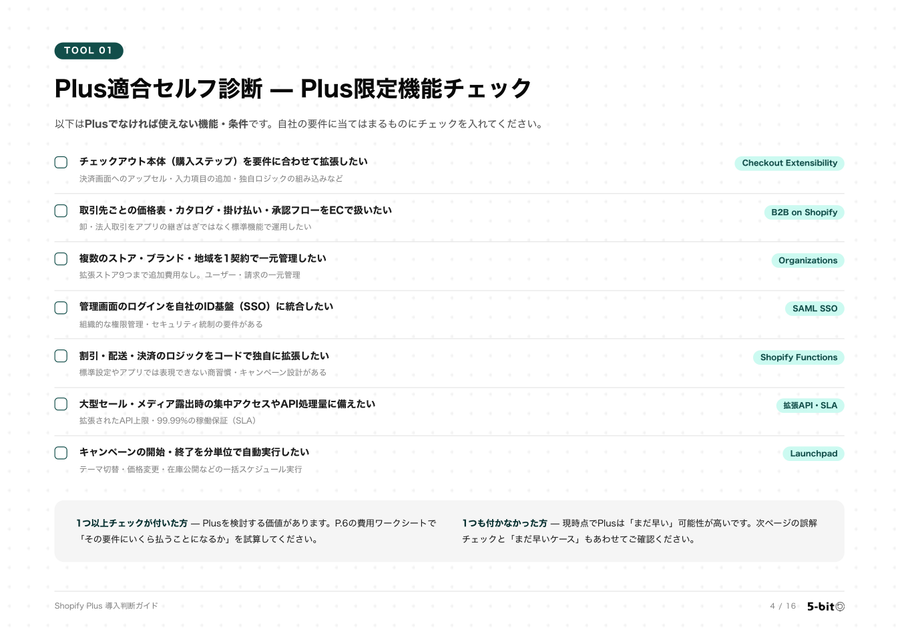Click the Checkout Extensibility tag
The image size is (900, 636).
point(789,163)
